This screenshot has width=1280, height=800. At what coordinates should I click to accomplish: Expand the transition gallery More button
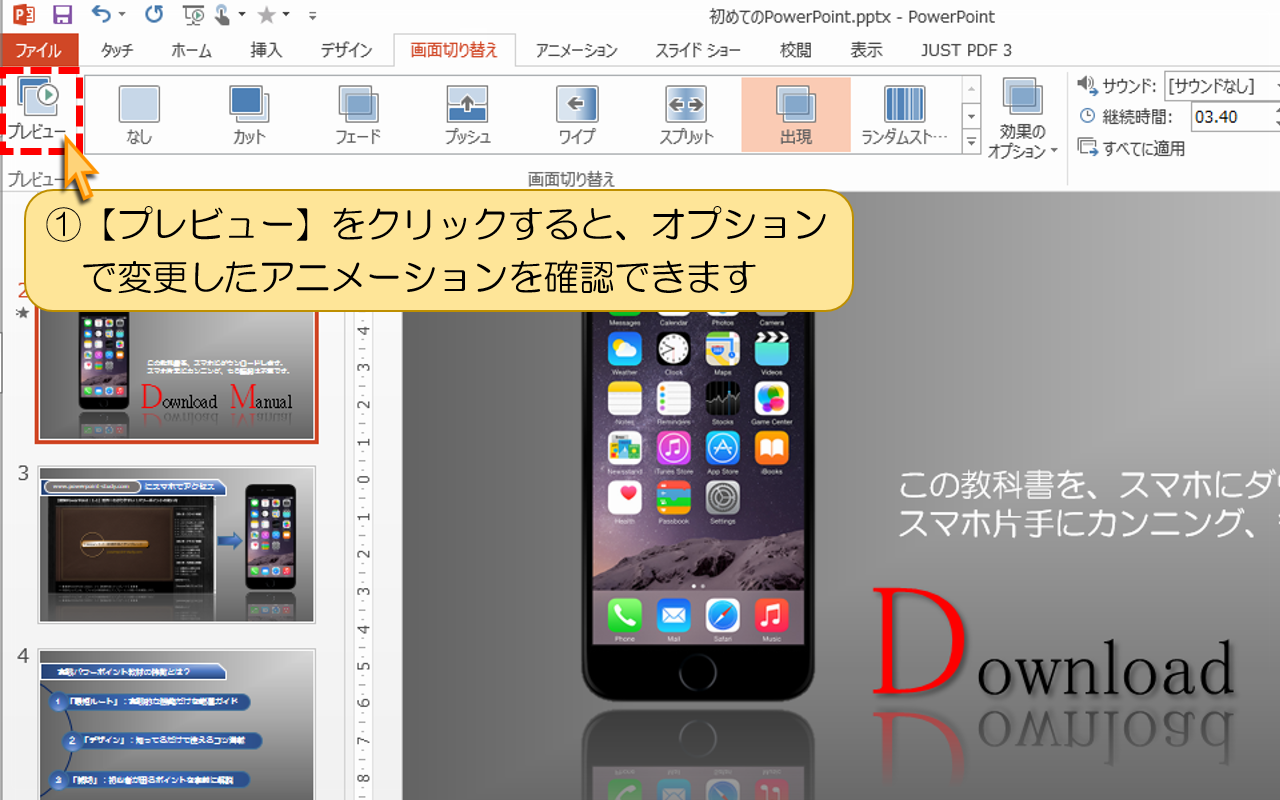[971, 142]
